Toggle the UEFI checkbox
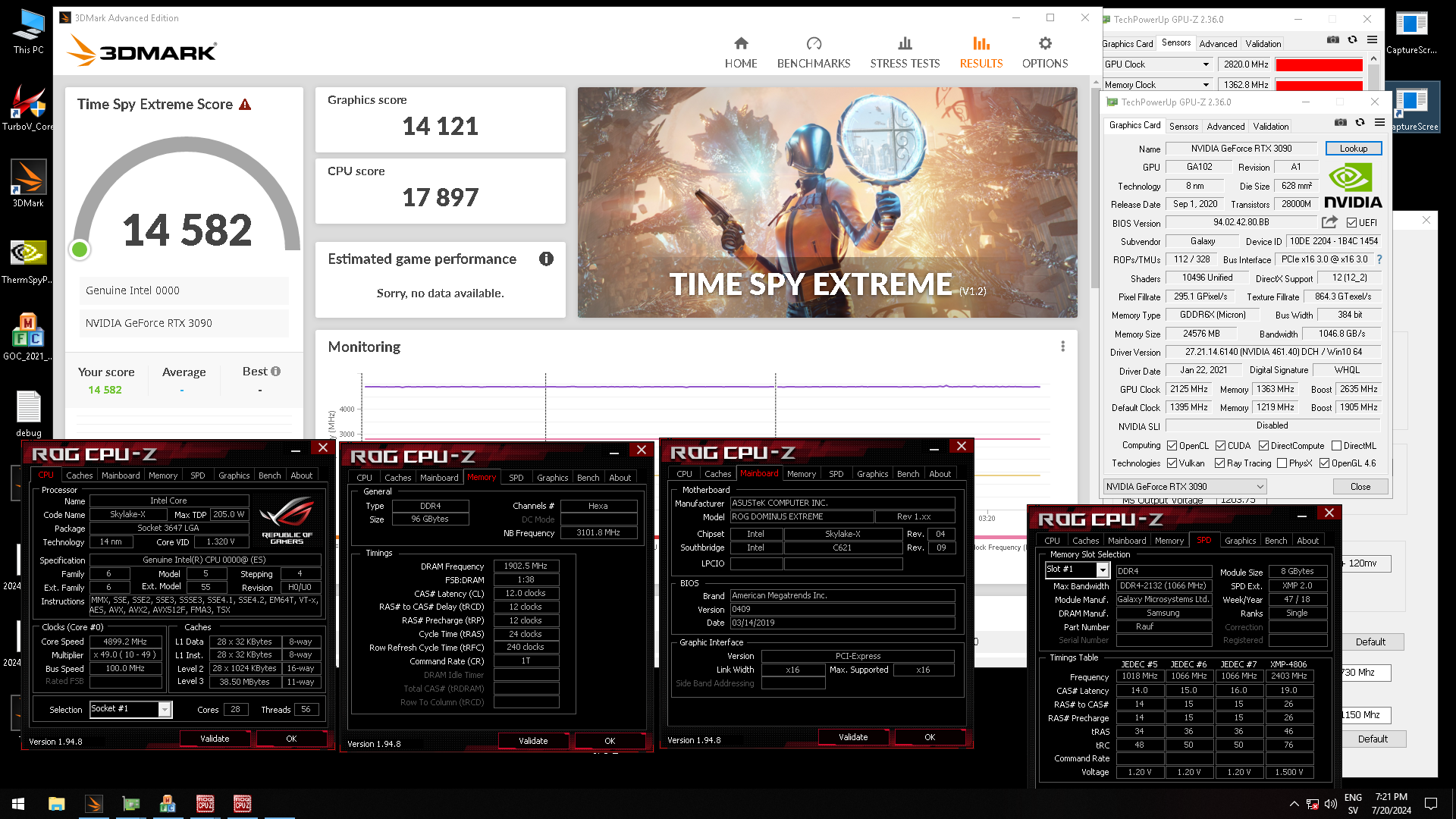Viewport: 1456px width, 819px height. coord(1351,223)
